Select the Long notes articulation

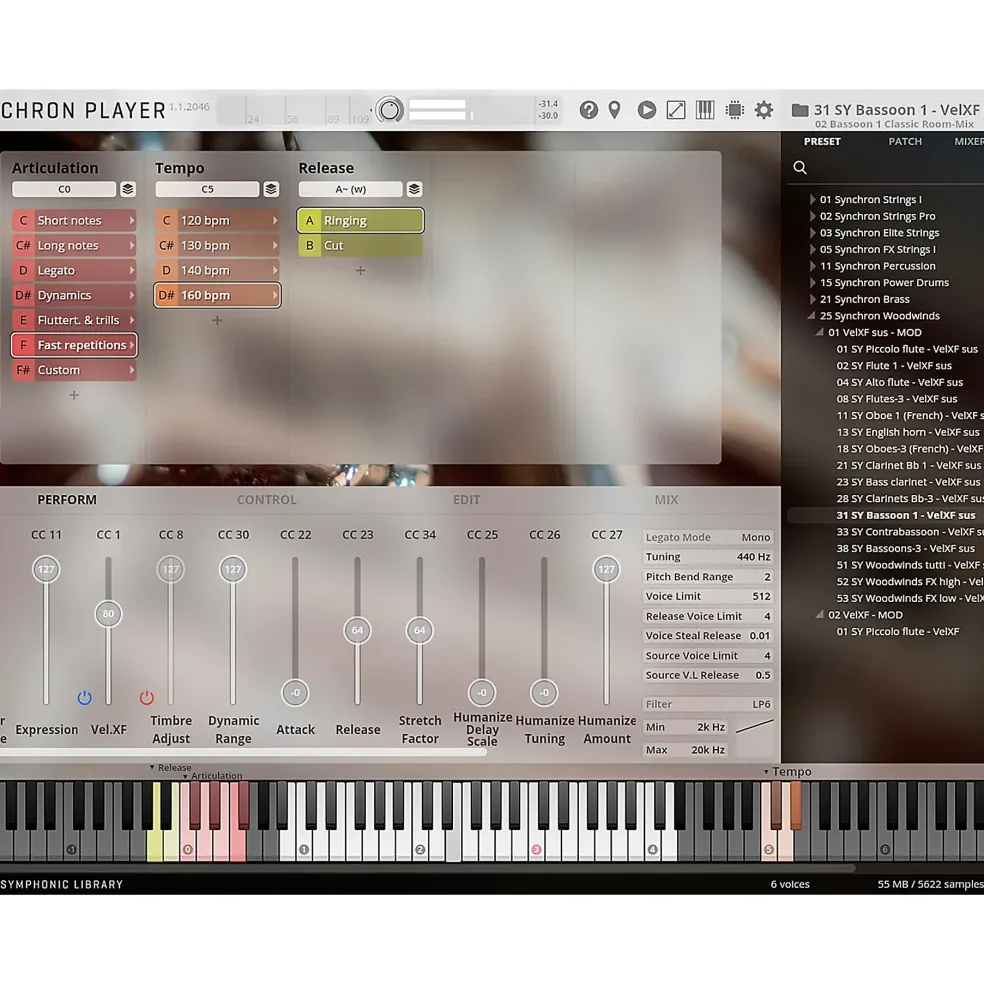point(74,246)
